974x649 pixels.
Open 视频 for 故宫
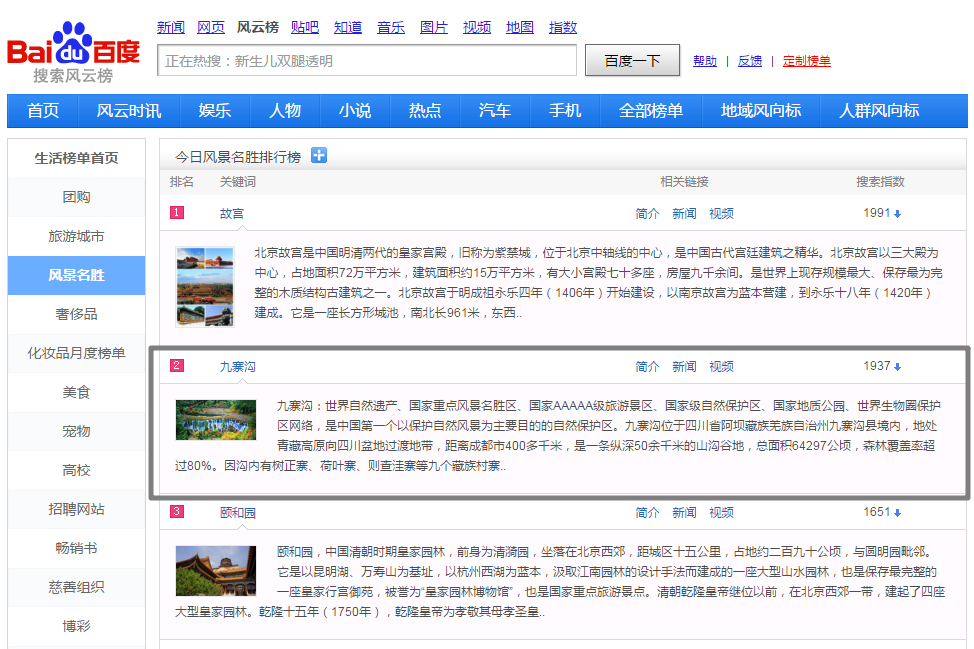point(722,214)
